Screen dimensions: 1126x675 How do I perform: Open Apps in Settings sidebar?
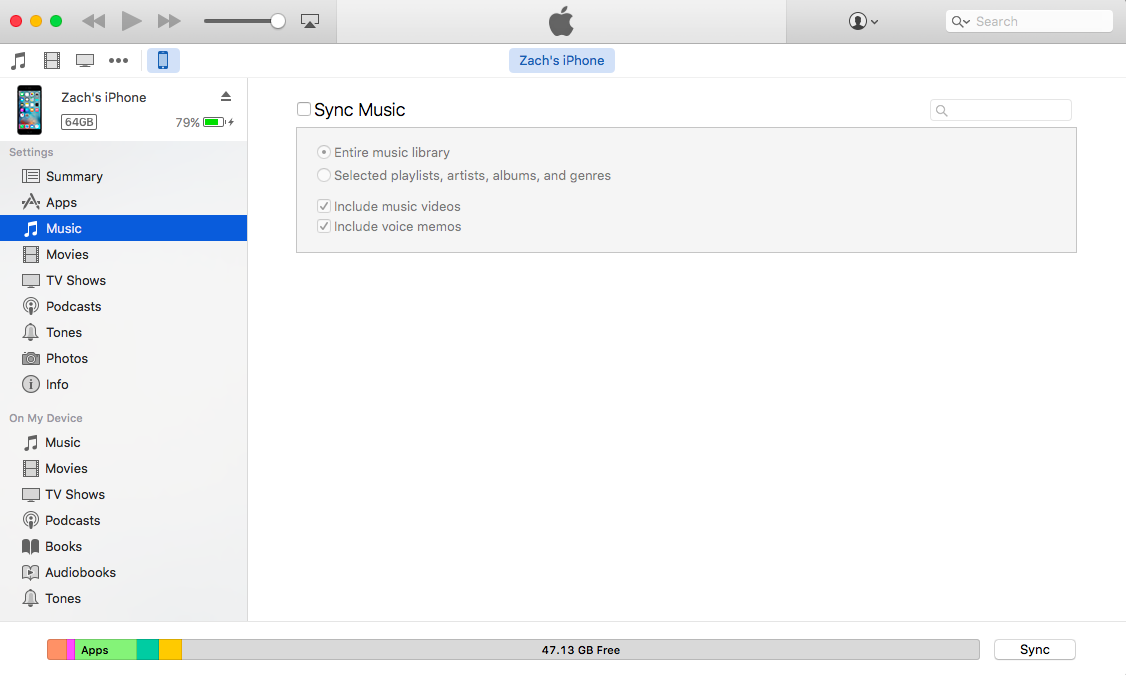point(124,202)
